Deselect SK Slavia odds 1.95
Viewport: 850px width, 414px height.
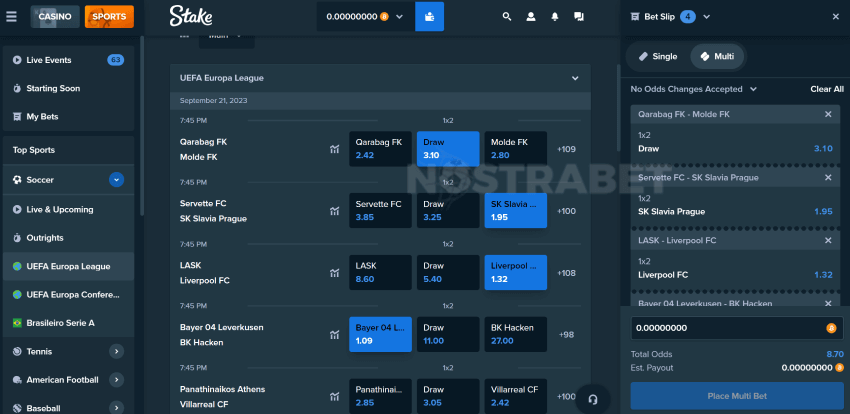516,211
